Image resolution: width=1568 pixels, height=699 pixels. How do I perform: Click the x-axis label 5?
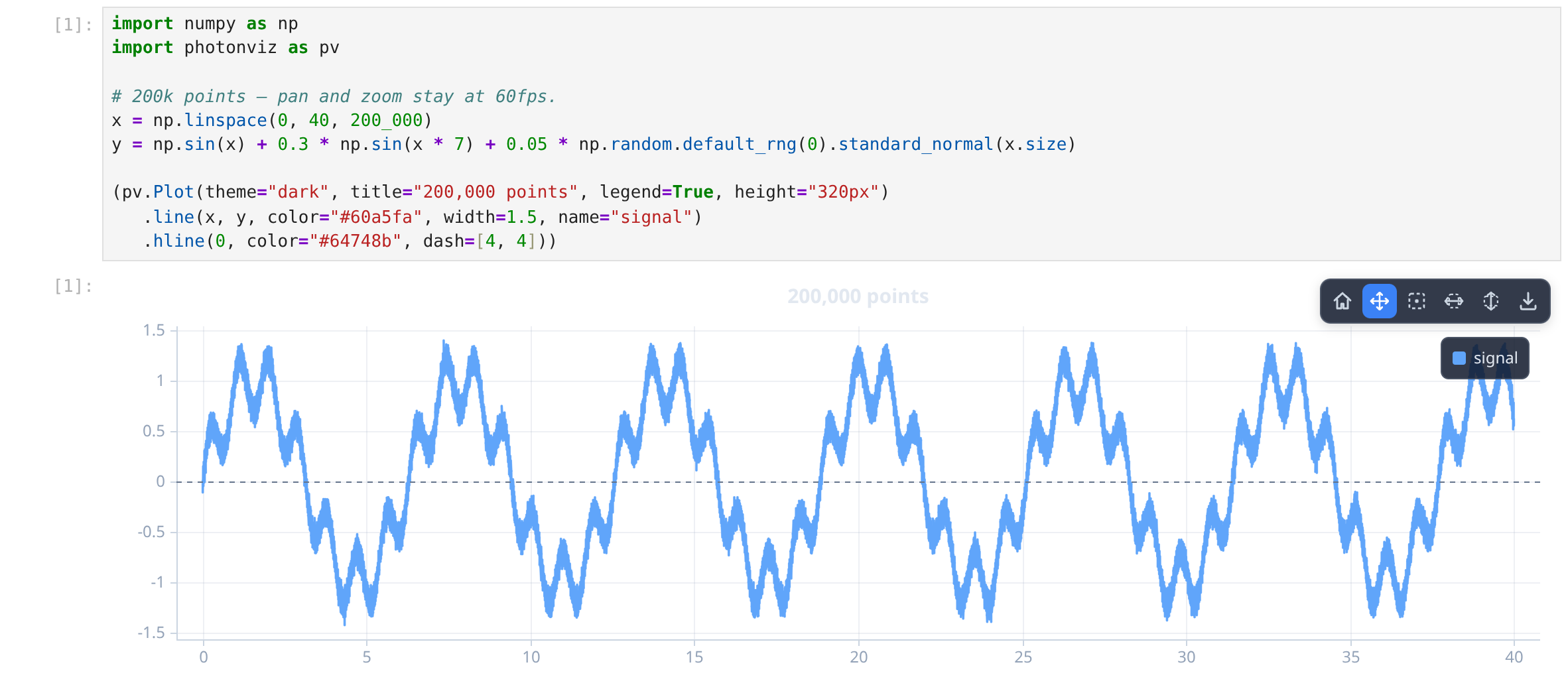coord(367,657)
